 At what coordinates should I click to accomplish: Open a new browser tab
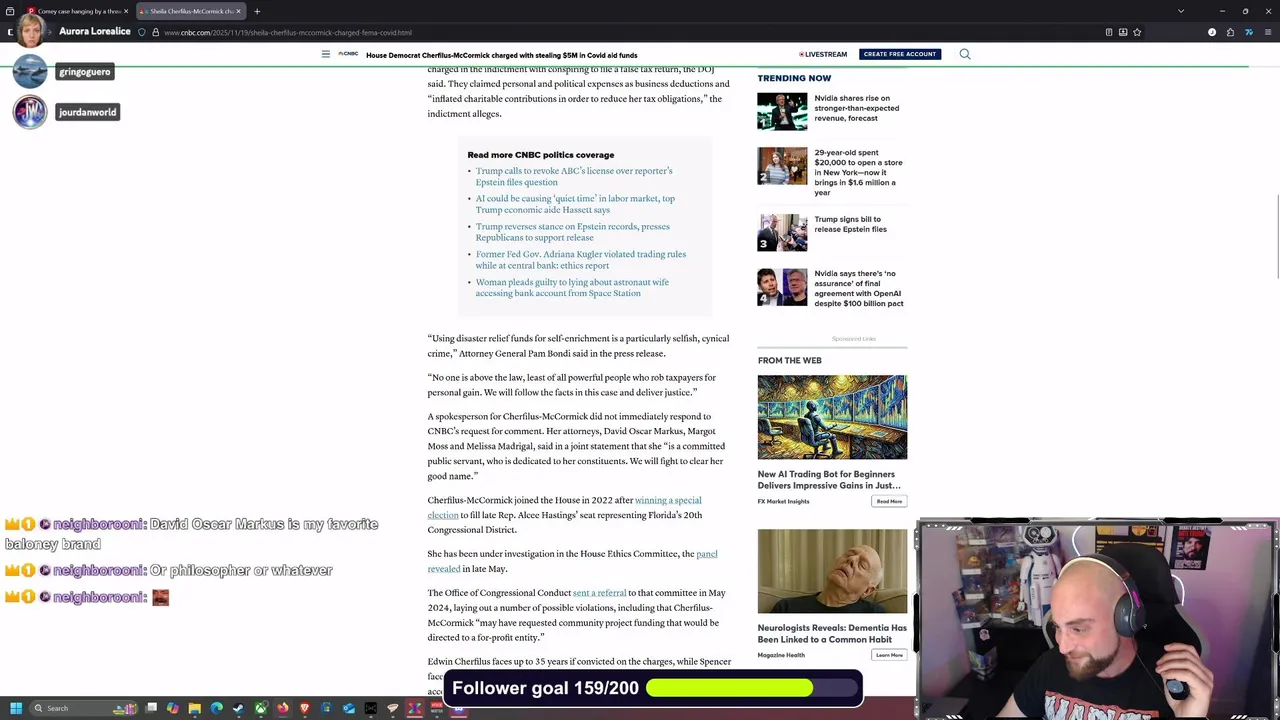[257, 11]
